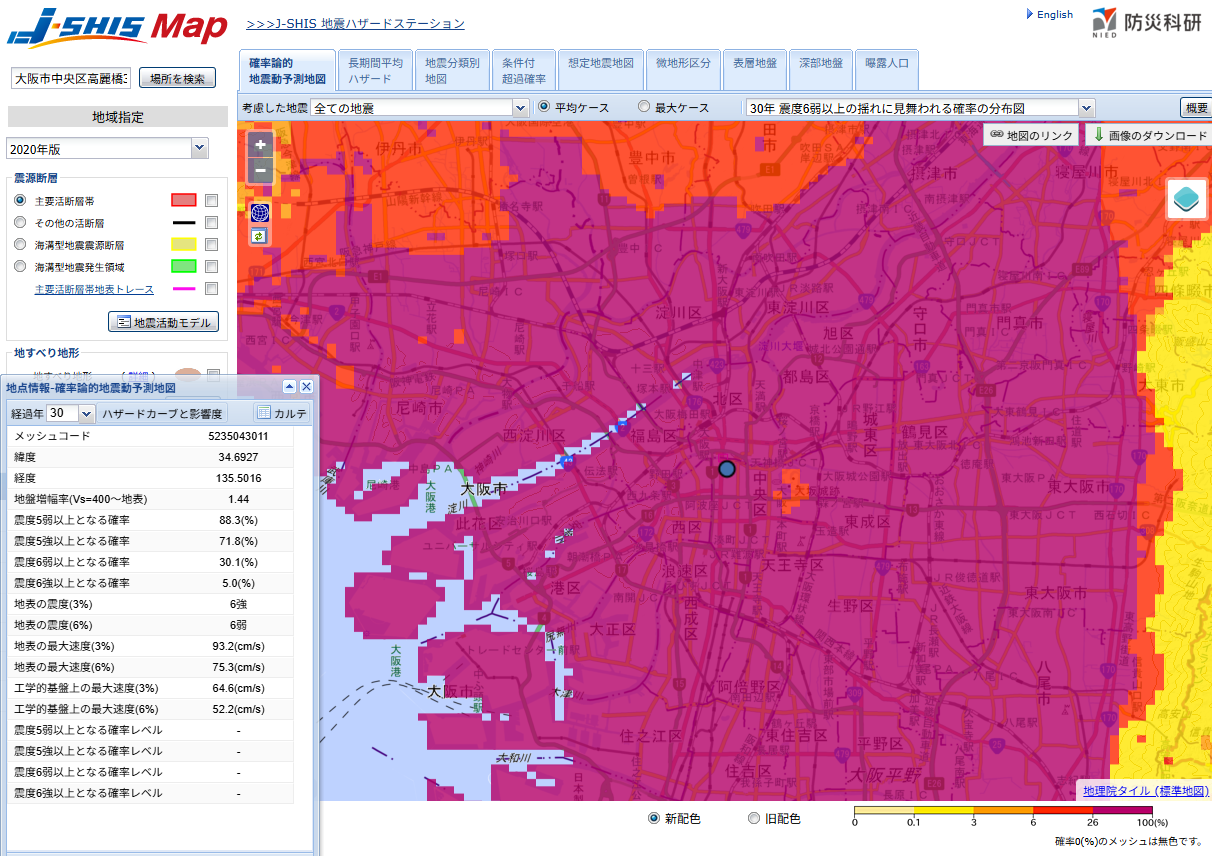Click the globe icon on the map
Screen dimensions: 1212x856
(260, 212)
